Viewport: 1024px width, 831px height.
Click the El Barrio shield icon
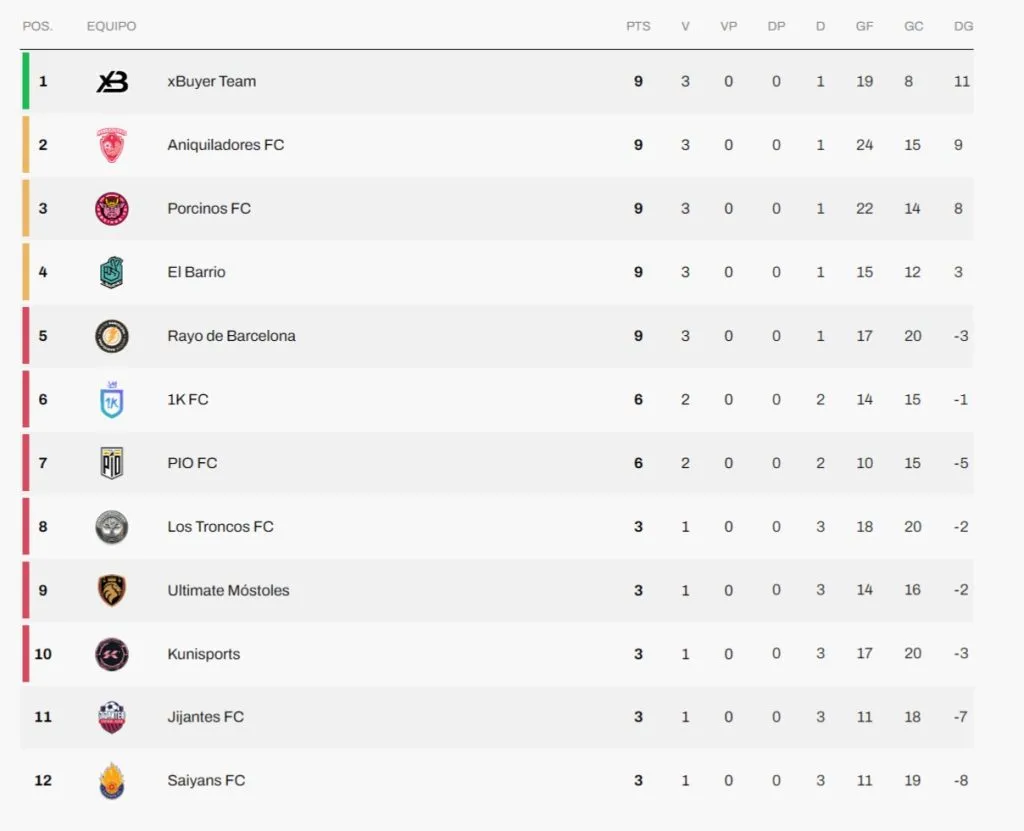pos(111,272)
